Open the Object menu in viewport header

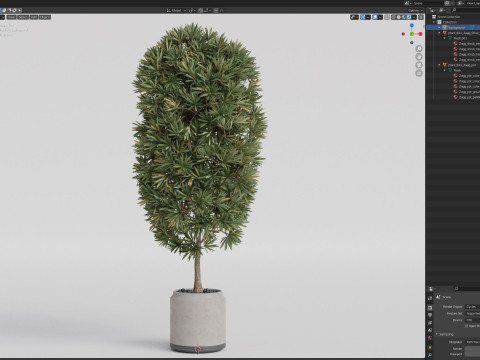[x=45, y=17]
